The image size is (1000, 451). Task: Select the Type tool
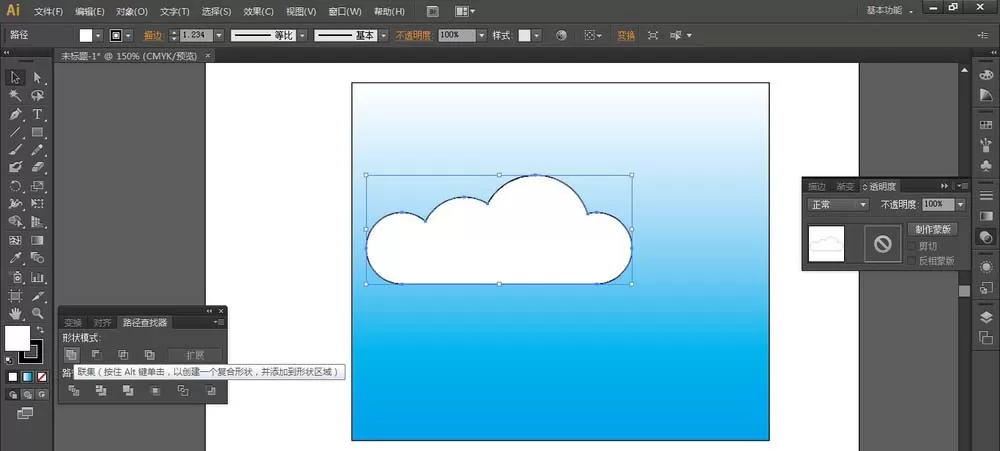(37, 114)
